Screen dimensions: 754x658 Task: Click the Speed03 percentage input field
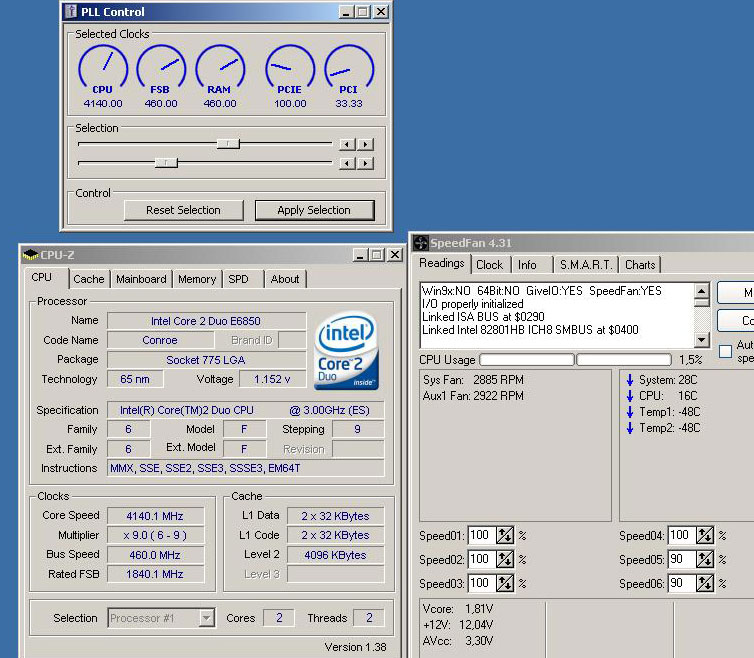coord(481,583)
